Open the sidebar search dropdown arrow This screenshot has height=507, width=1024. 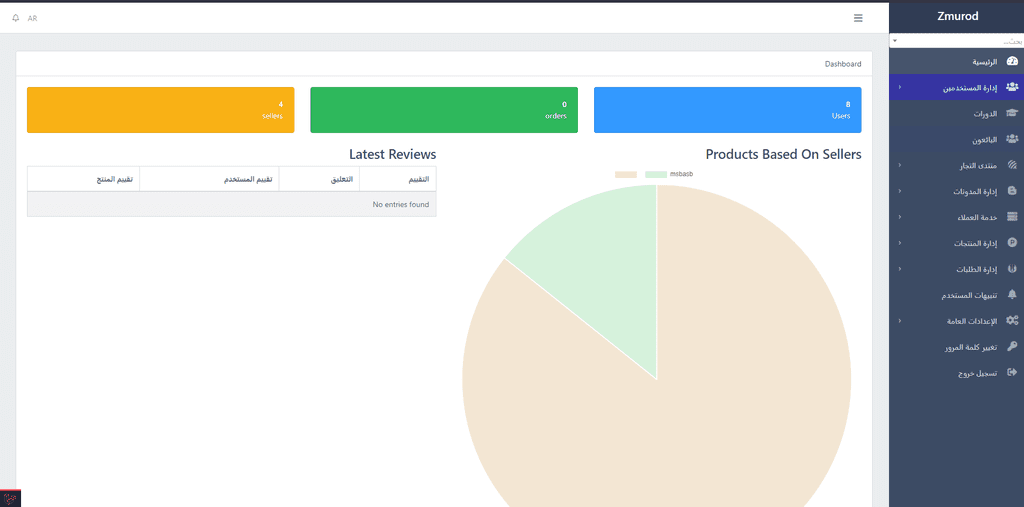pos(895,41)
